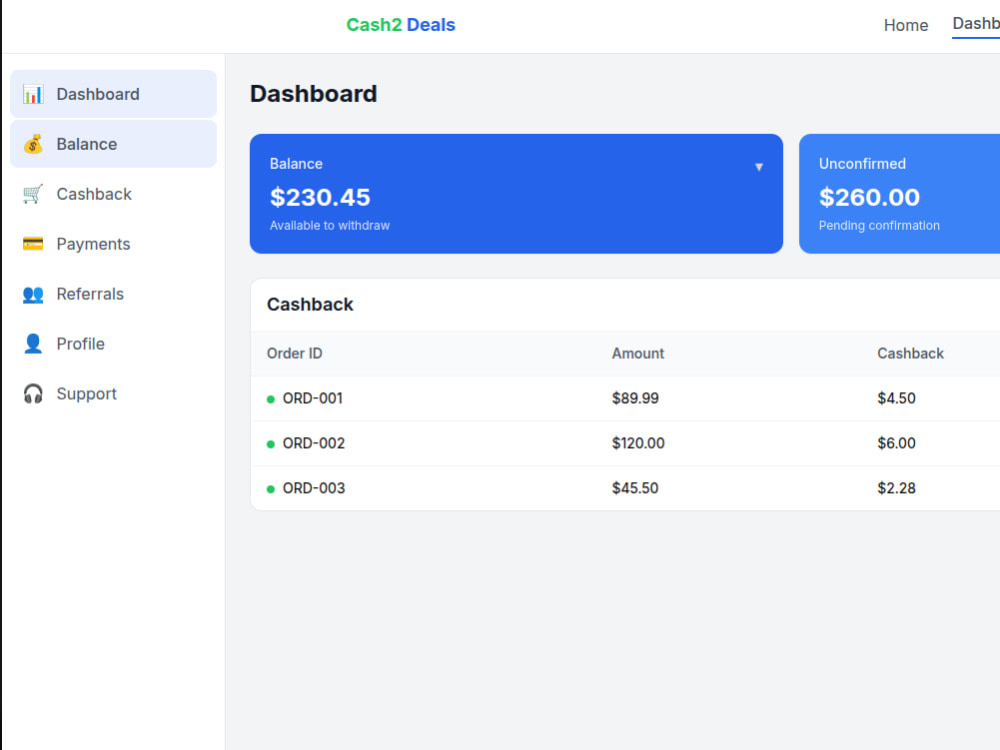The height and width of the screenshot is (750, 1000).
Task: Click the Cashback column header
Action: pyautogui.click(x=910, y=353)
